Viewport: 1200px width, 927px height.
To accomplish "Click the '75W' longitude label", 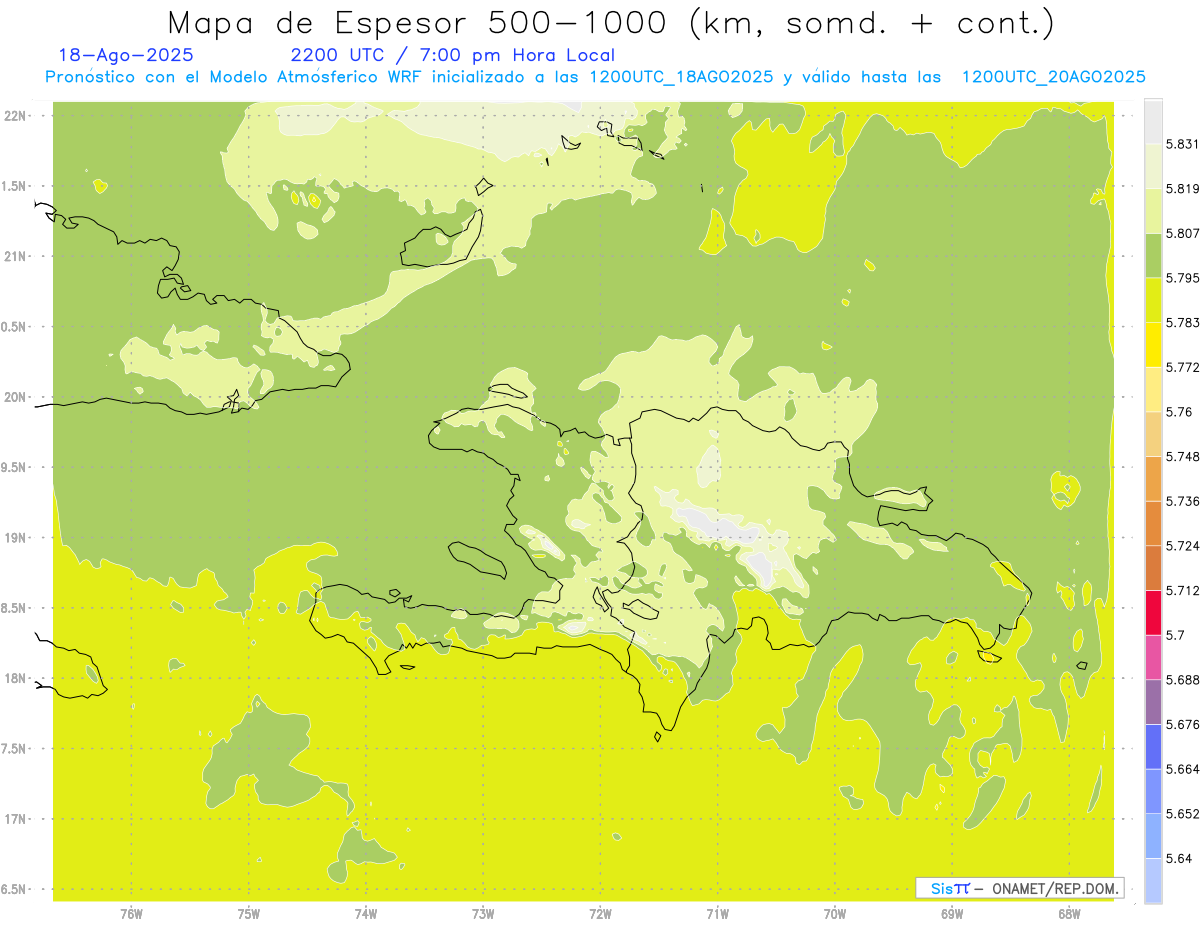I will pyautogui.click(x=248, y=914).
